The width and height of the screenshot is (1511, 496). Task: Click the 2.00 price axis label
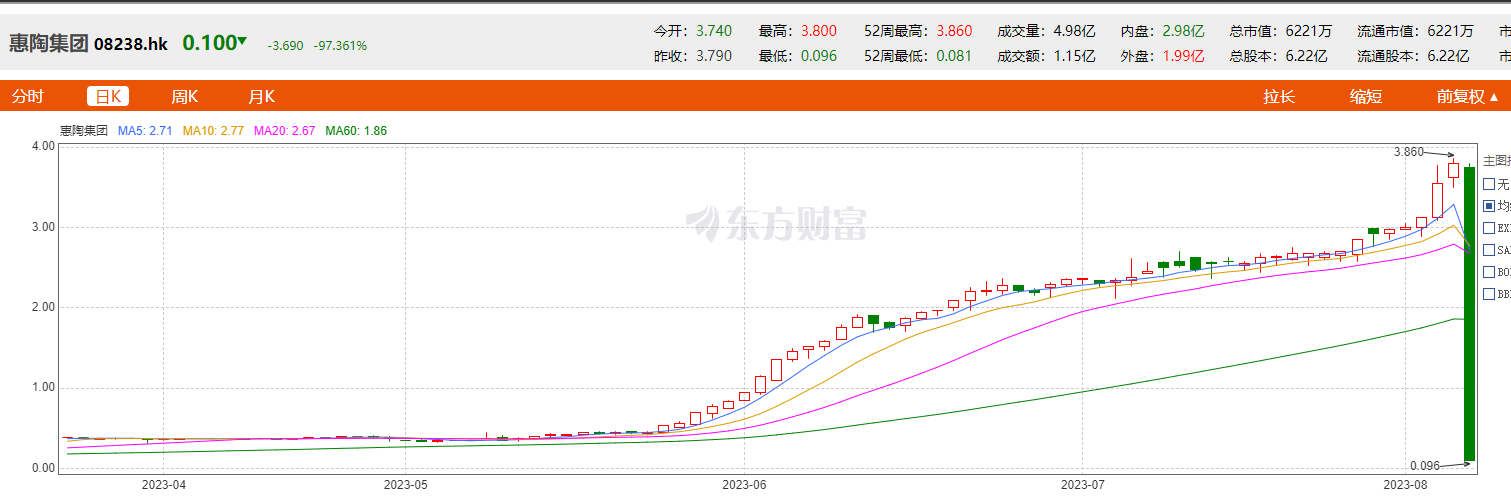point(43,307)
